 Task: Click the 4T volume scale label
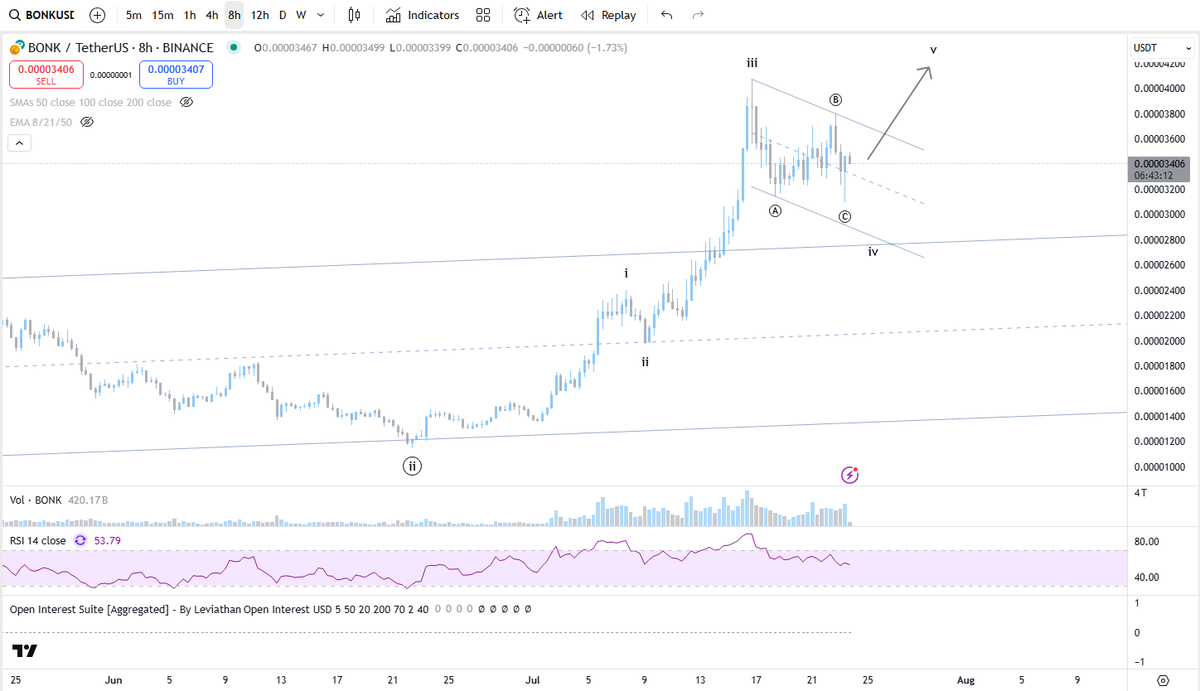pos(1140,493)
